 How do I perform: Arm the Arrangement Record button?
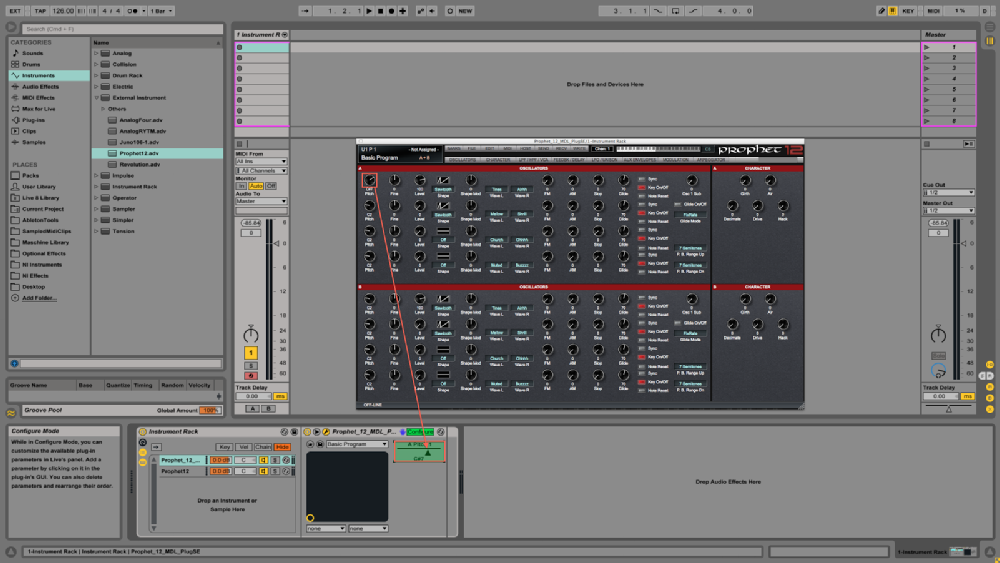tap(391, 11)
